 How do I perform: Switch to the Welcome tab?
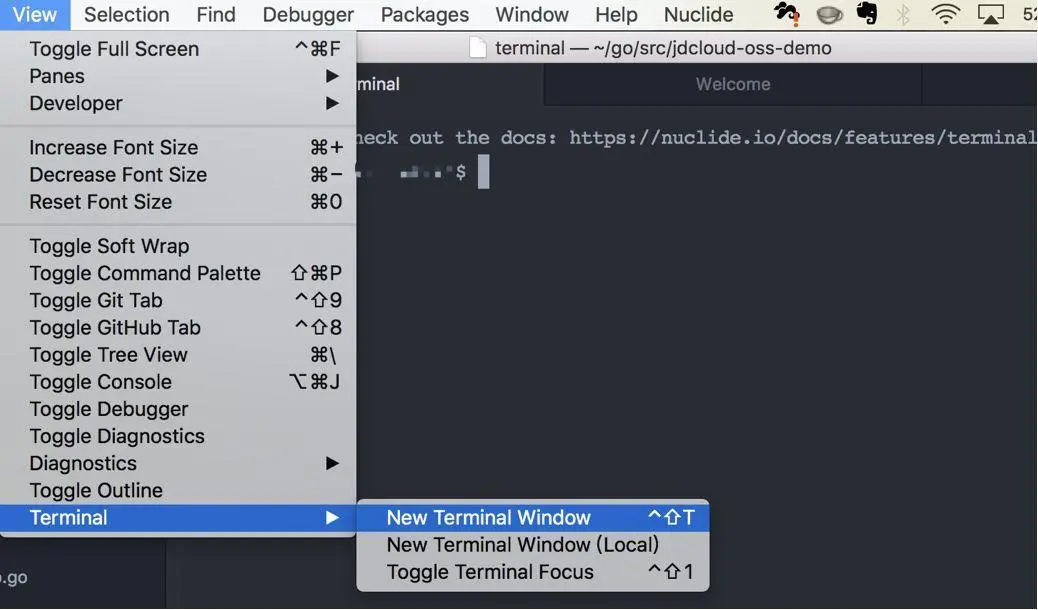[x=733, y=84]
